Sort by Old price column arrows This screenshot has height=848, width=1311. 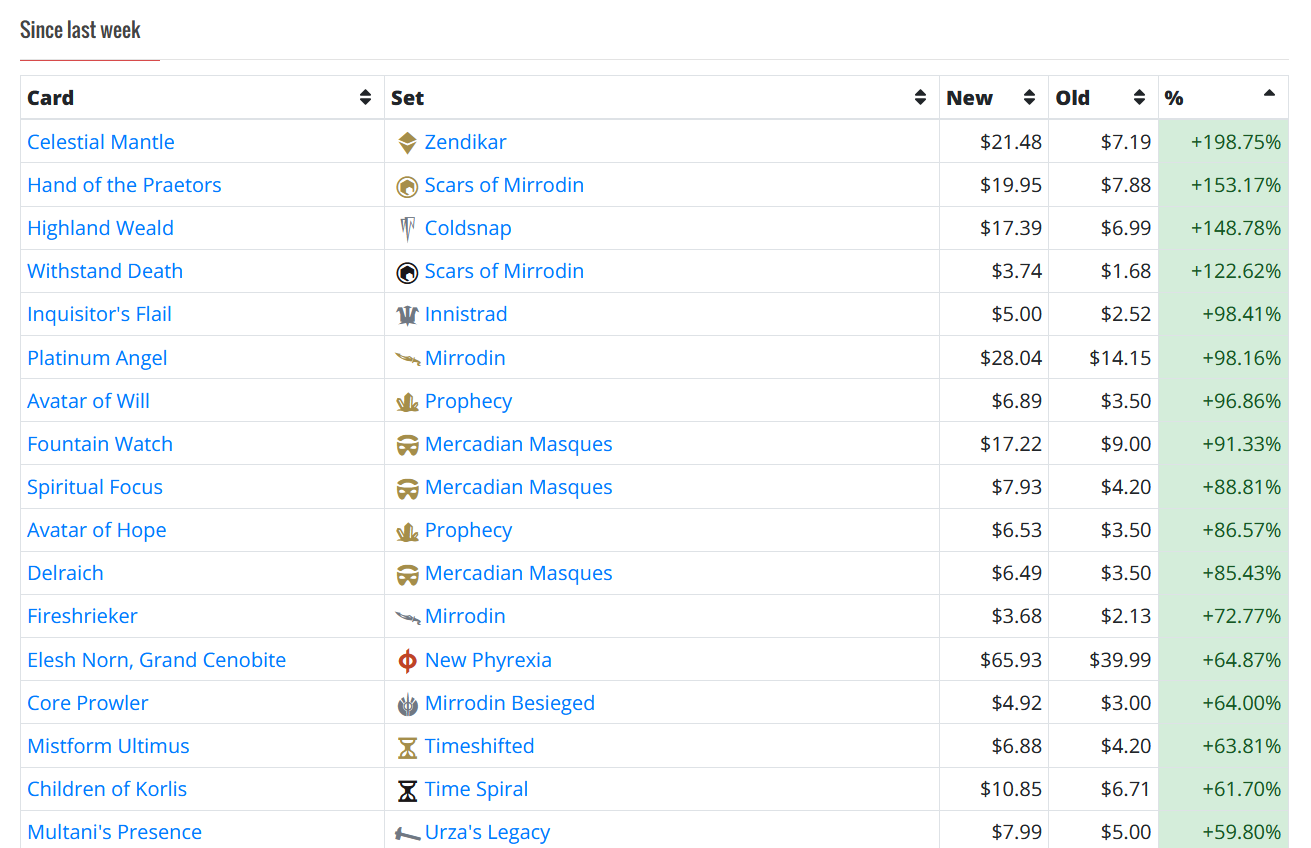tap(1139, 98)
